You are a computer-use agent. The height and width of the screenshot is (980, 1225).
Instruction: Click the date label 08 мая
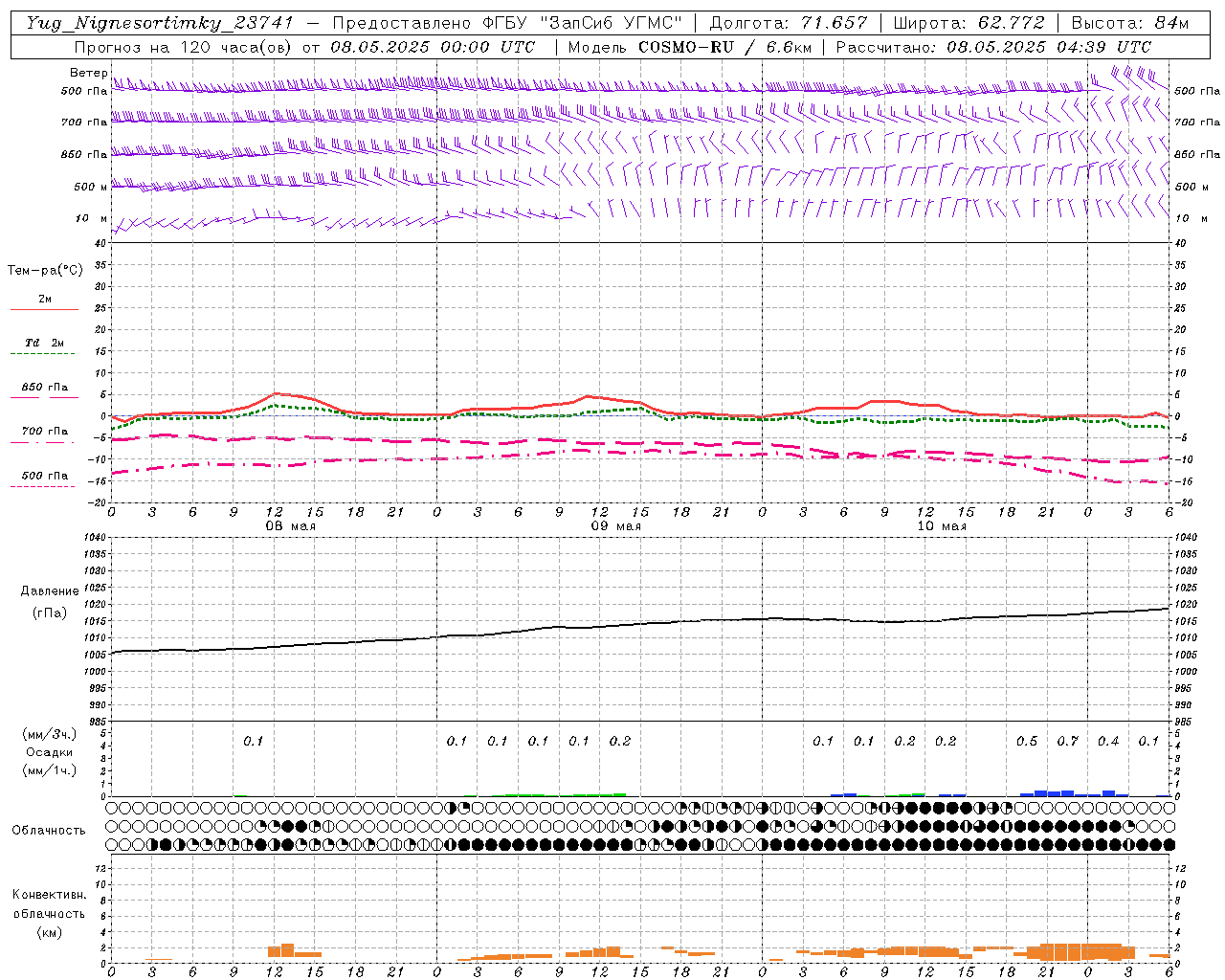pyautogui.click(x=289, y=526)
